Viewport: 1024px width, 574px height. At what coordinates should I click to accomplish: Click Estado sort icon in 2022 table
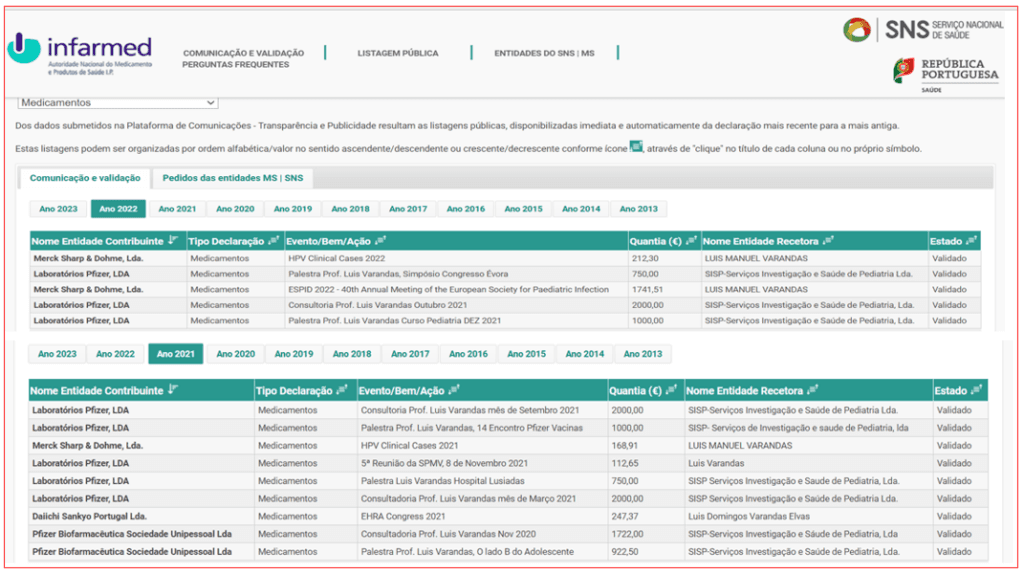click(971, 241)
